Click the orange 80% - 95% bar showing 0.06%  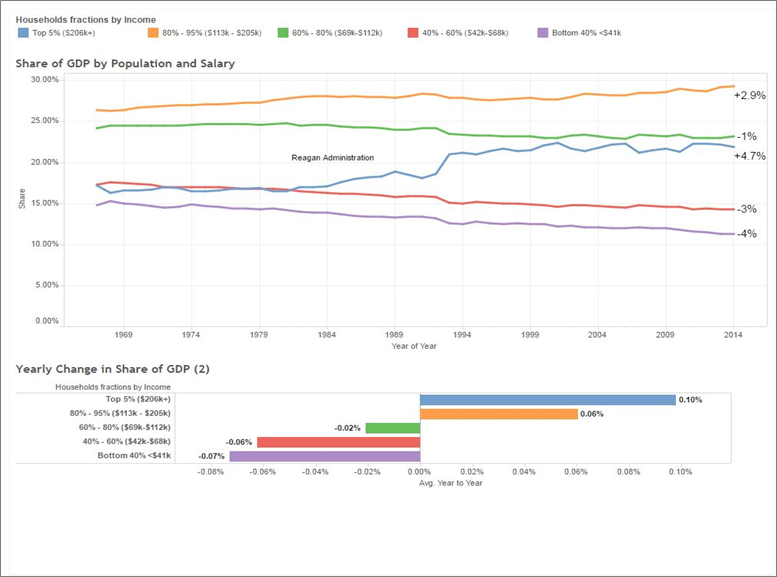point(499,414)
